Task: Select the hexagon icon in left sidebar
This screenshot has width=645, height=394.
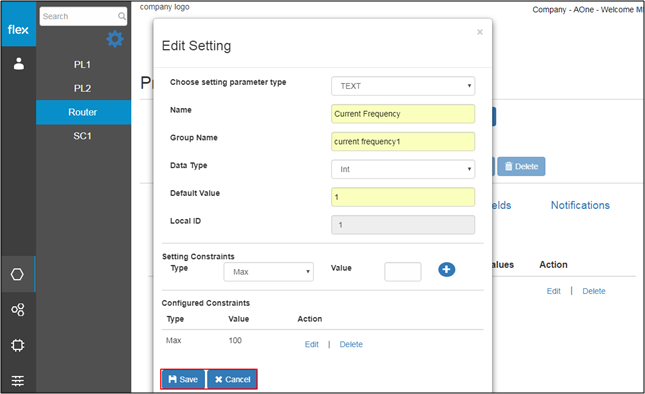Action: click(17, 274)
